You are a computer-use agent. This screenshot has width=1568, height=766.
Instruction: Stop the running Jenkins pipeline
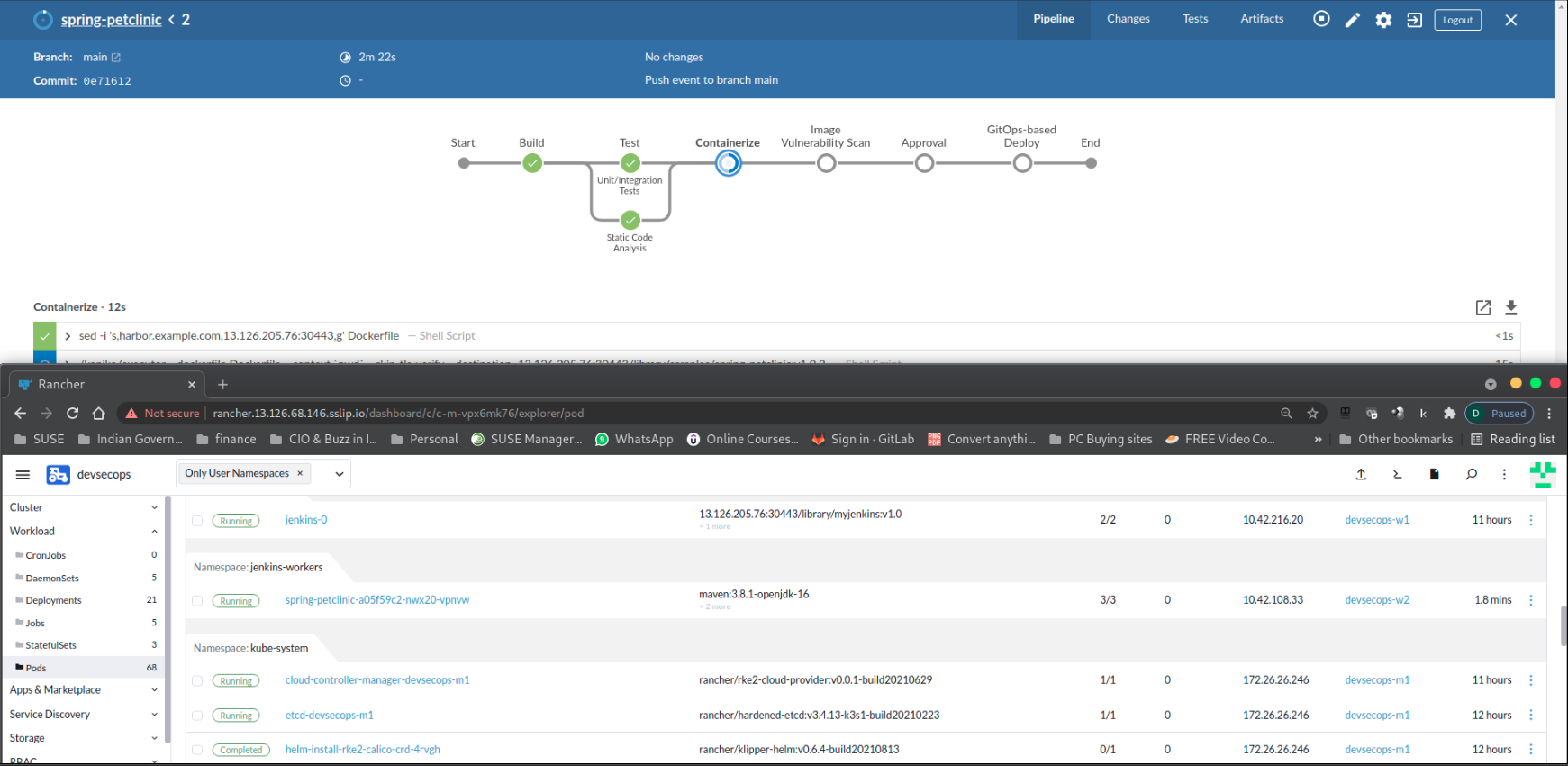[1321, 19]
